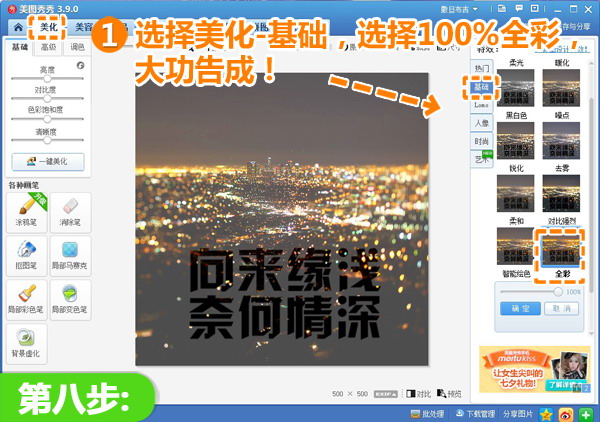Click the yellow star icon in bottom bar
The width and height of the screenshot is (600, 422).
[546, 414]
